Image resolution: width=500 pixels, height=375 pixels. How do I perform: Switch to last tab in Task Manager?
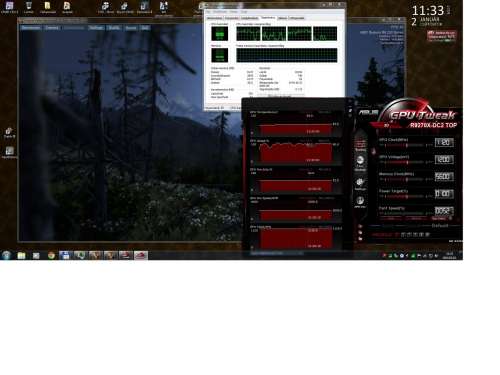[296, 18]
